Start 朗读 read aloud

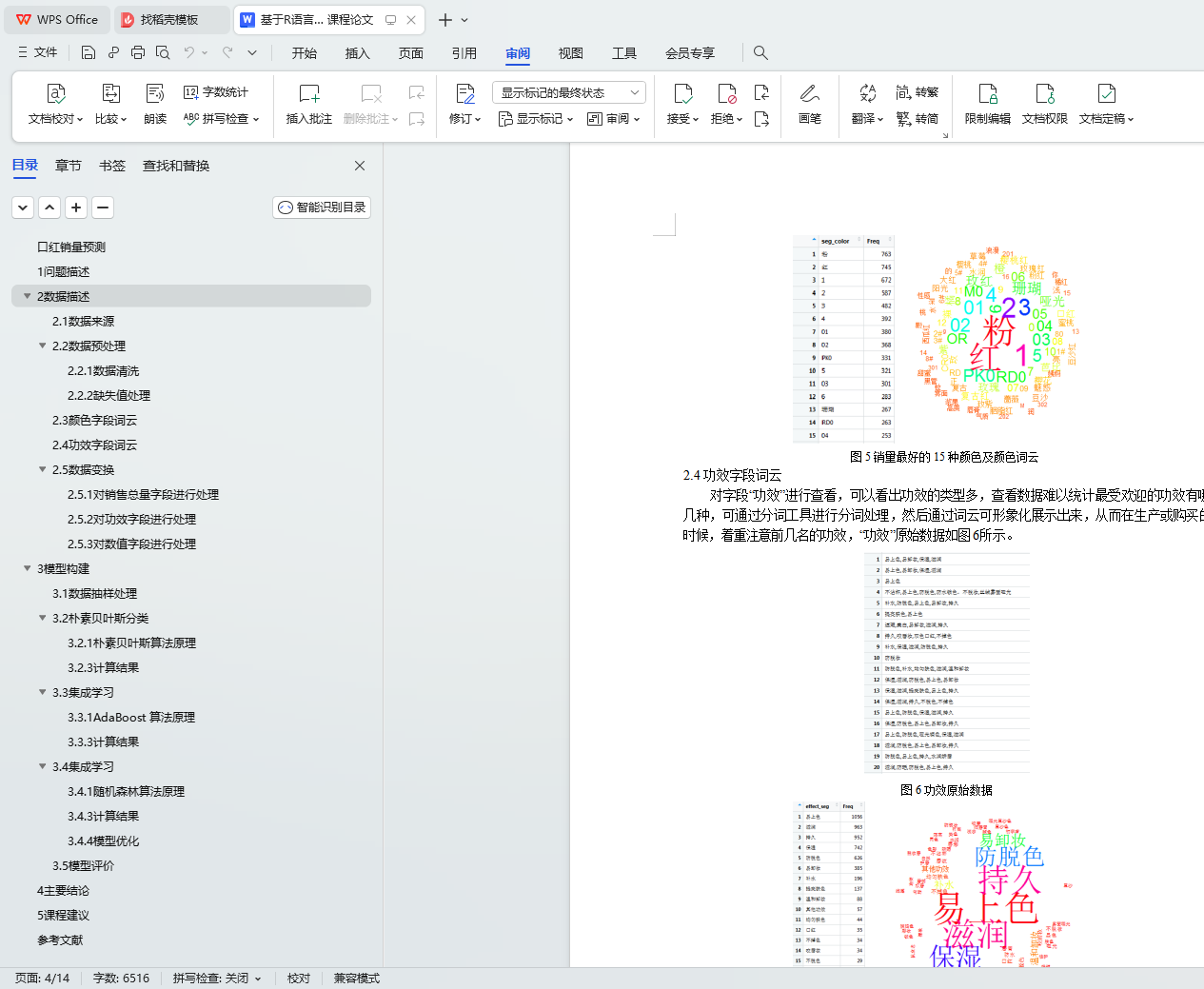tap(155, 105)
